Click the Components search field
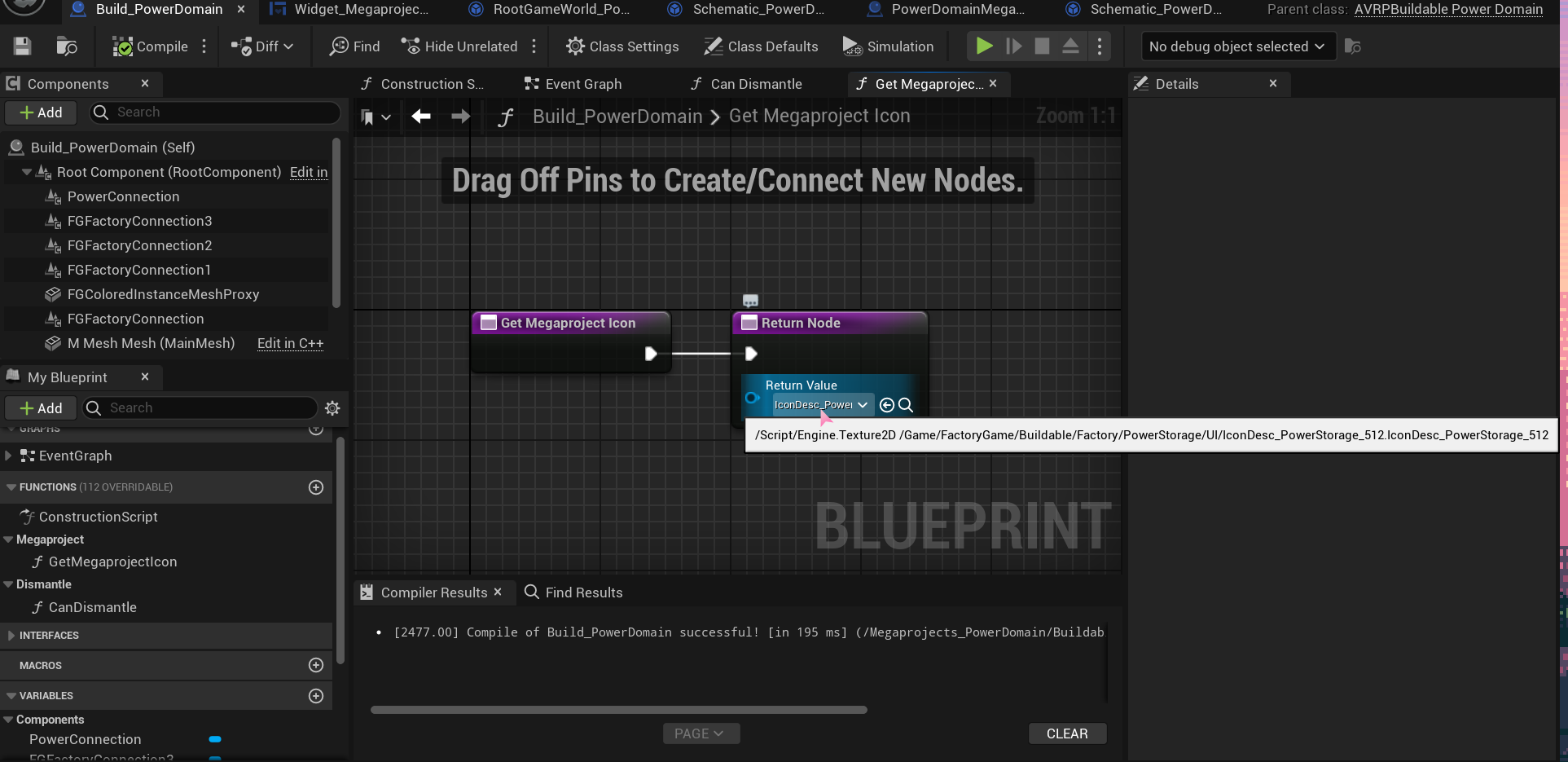 click(215, 112)
